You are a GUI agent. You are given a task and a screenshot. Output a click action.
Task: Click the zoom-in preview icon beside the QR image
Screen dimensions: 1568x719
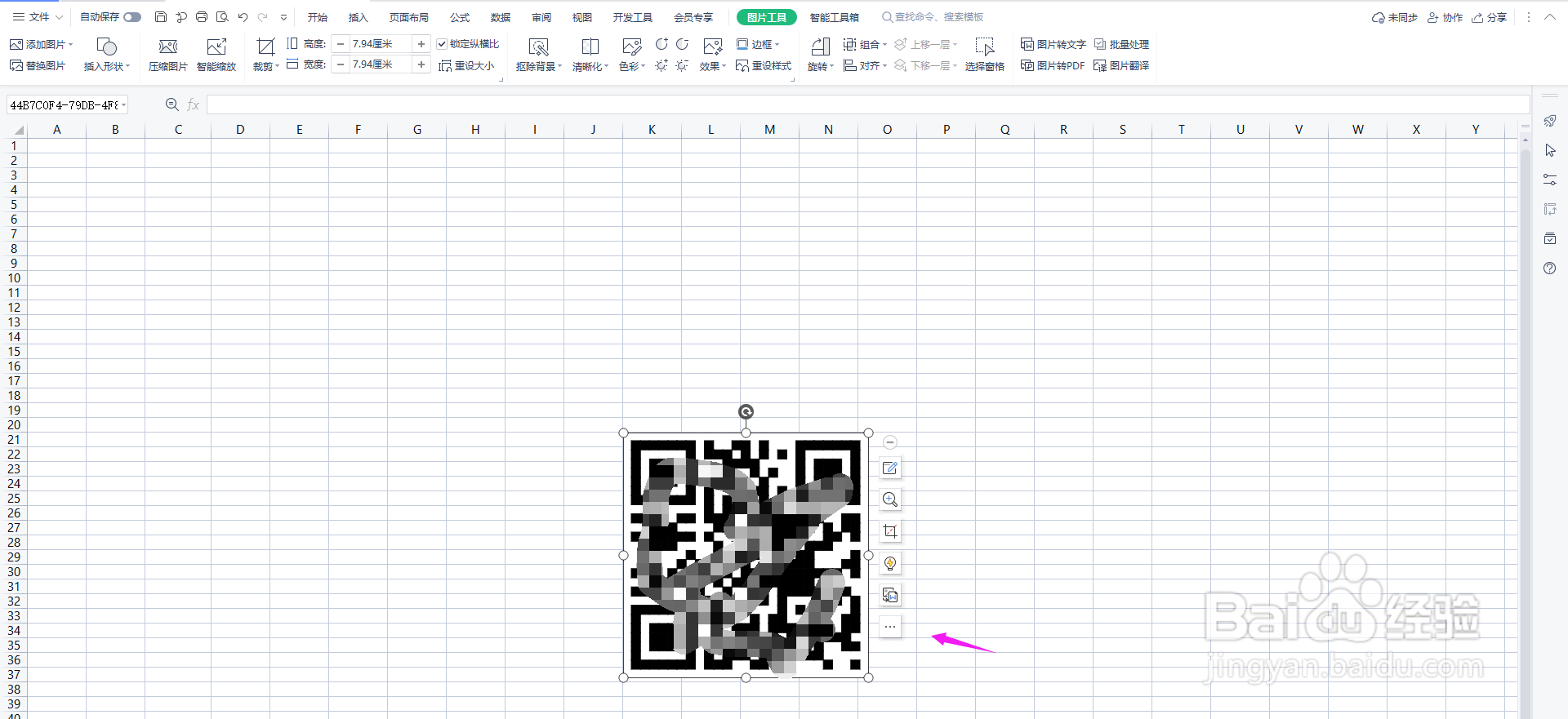point(890,499)
